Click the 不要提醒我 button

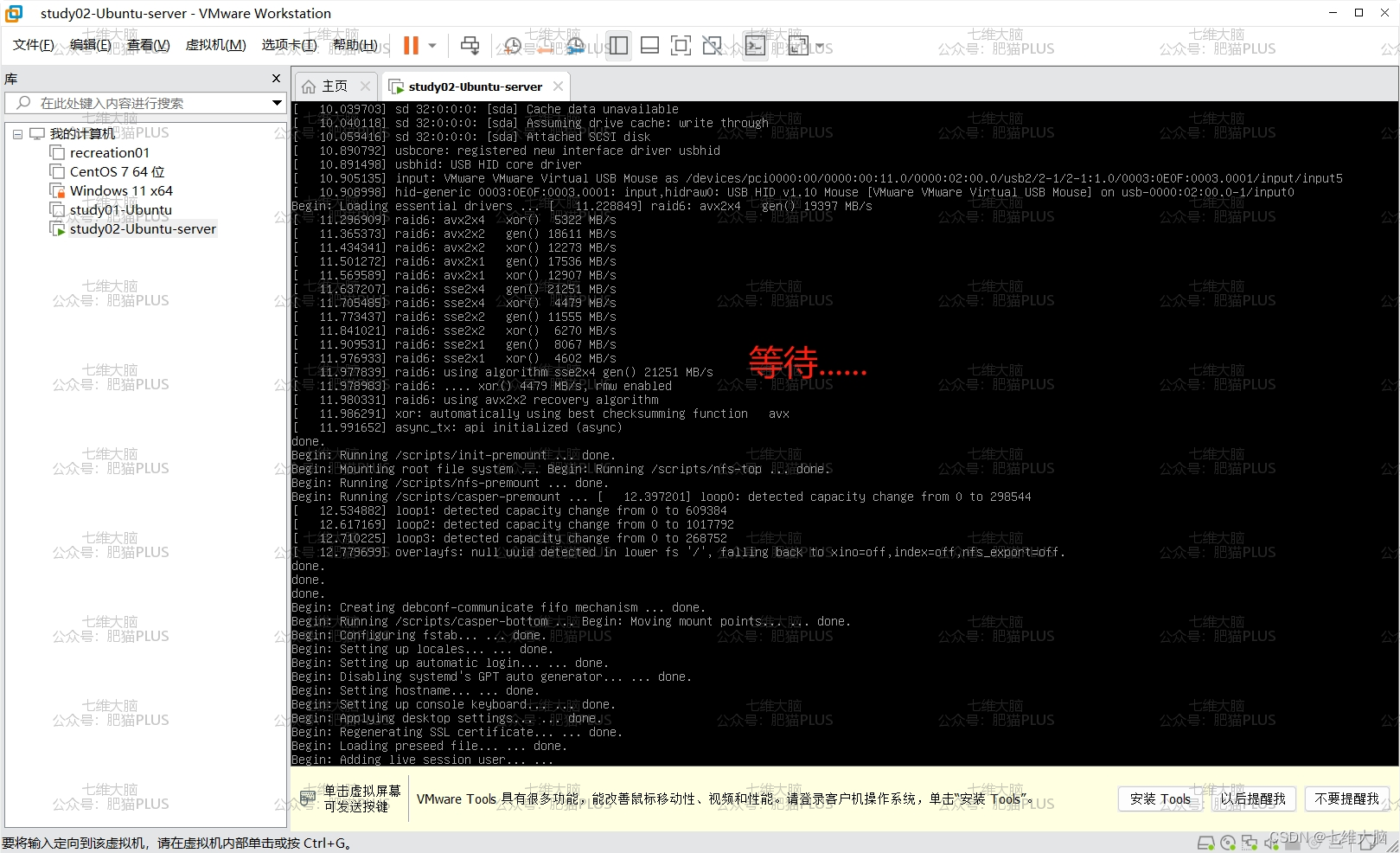(1346, 798)
